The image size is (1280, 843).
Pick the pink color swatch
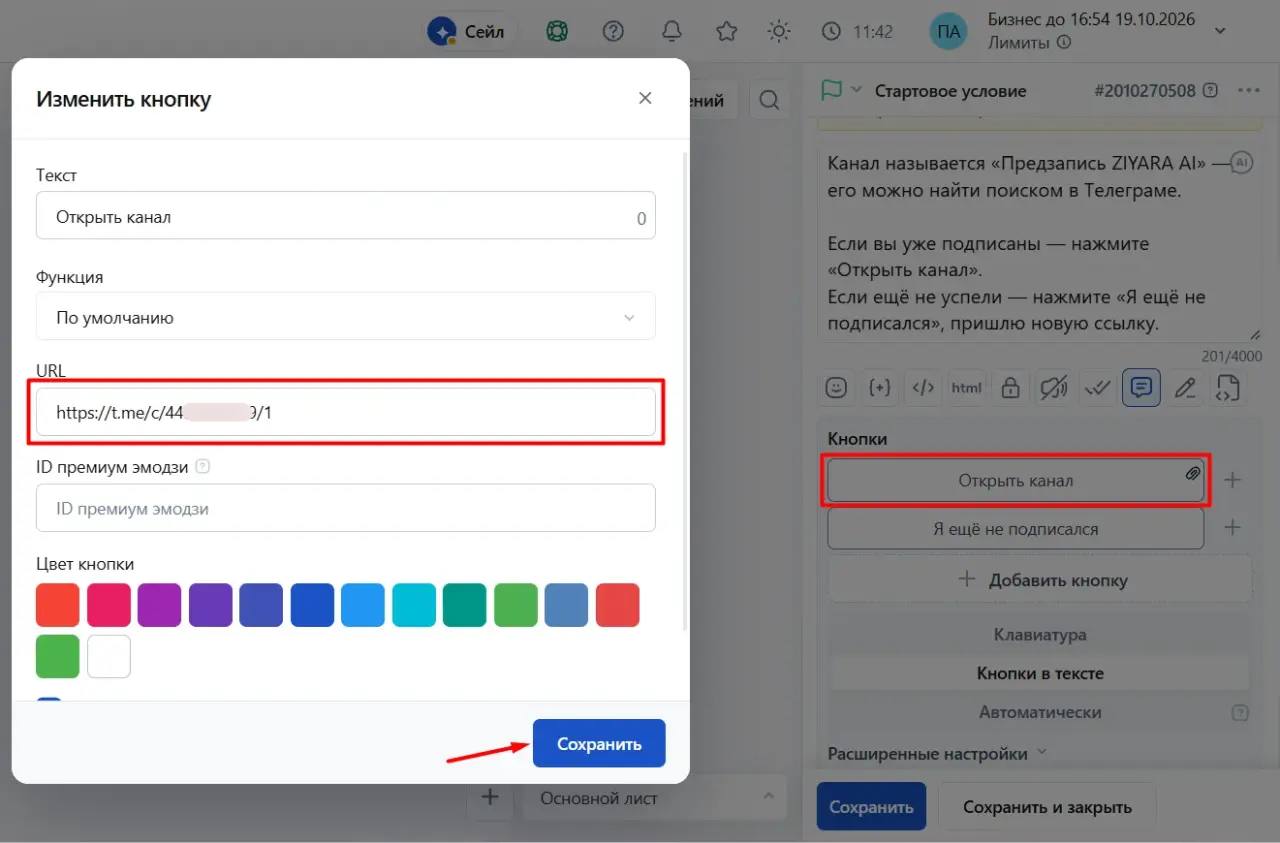tap(109, 605)
